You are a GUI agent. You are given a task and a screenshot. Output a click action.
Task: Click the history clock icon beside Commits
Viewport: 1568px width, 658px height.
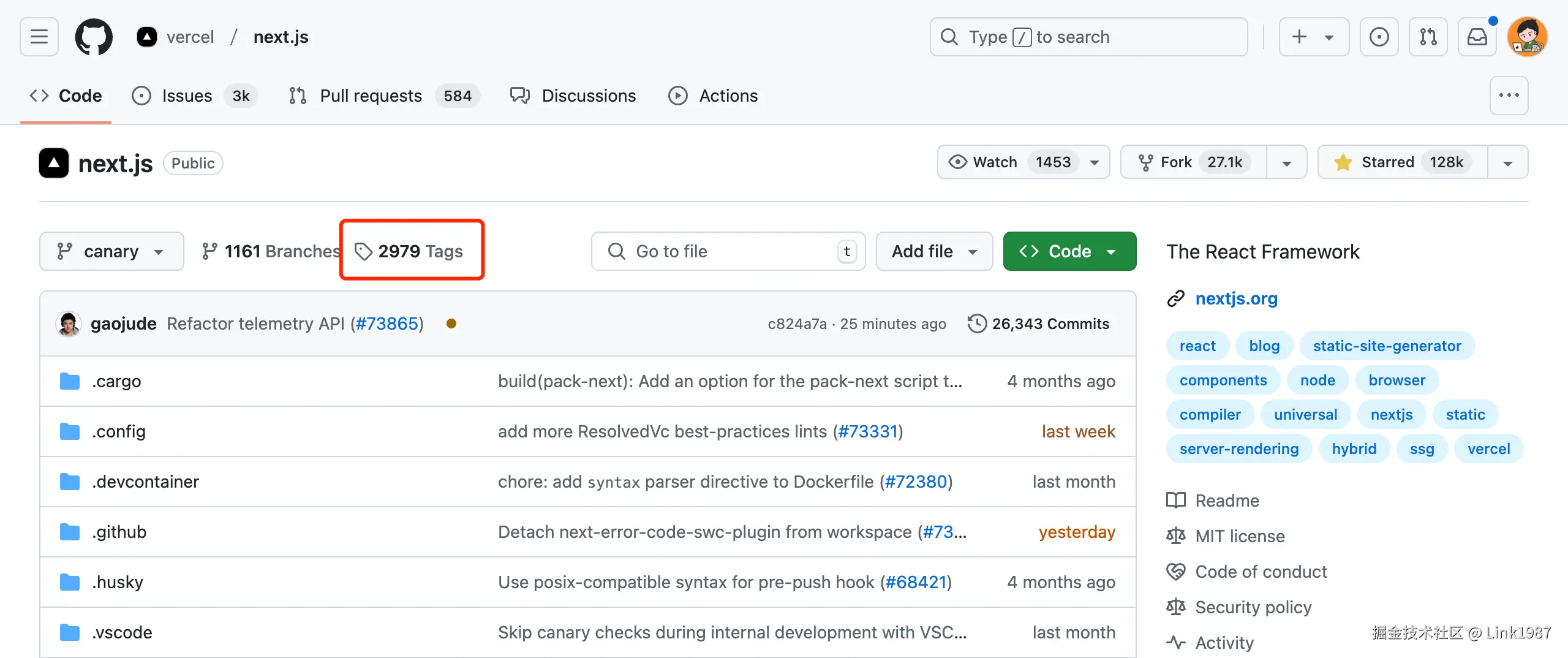(x=977, y=323)
